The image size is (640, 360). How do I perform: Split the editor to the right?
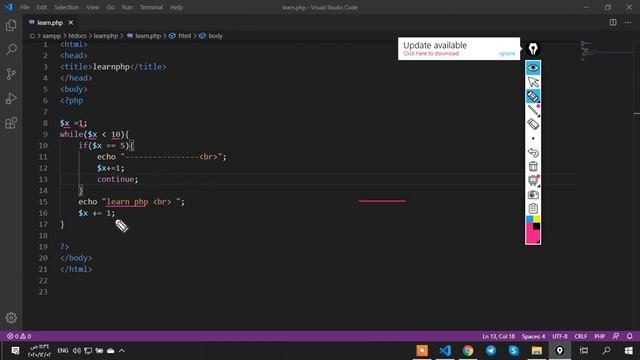[613, 22]
